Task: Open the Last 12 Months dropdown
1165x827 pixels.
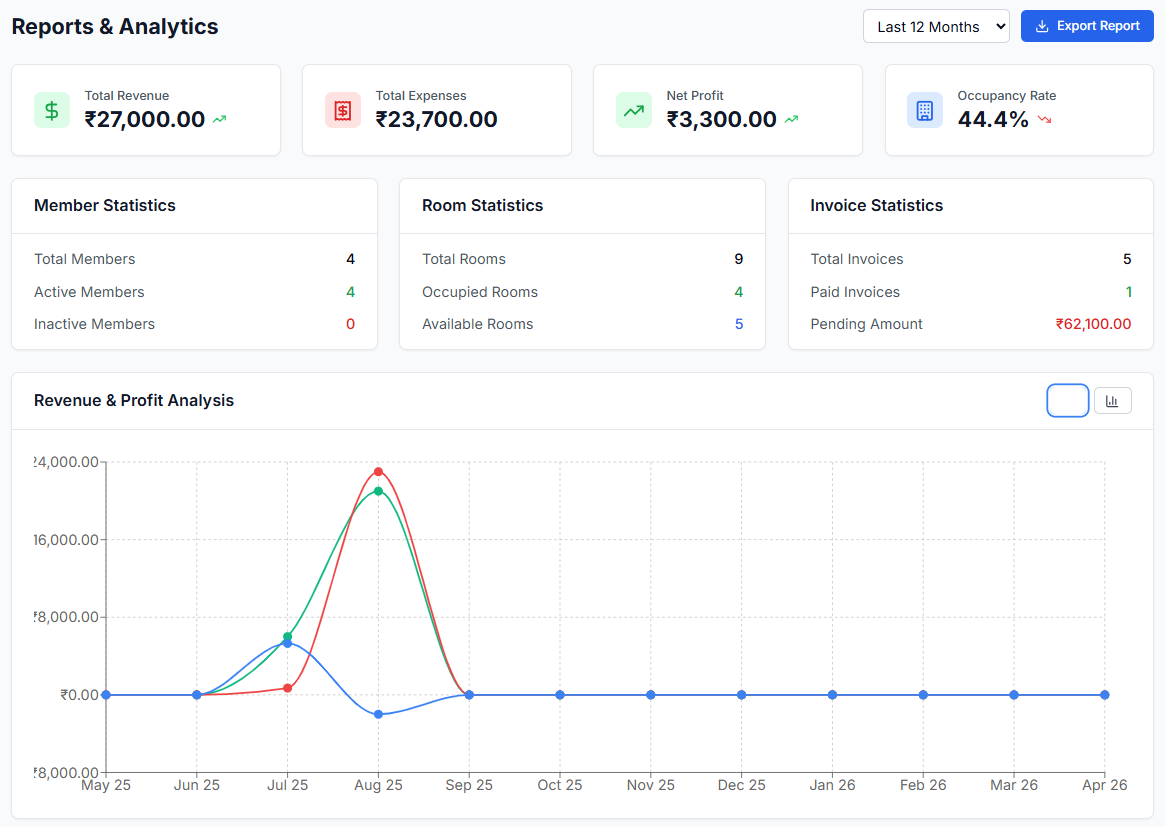Action: point(936,27)
